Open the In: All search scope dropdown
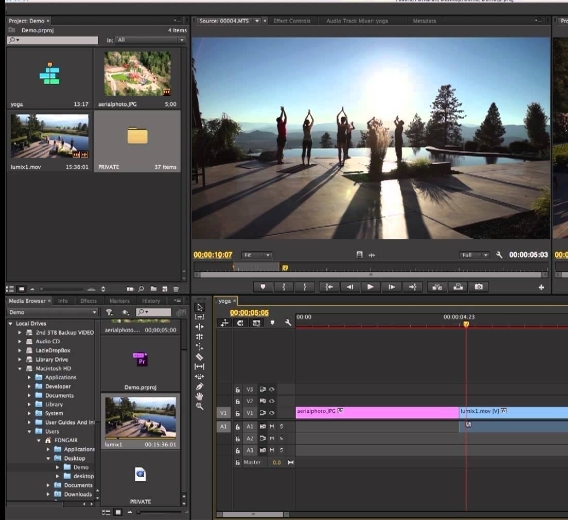Screen dimensions: 568x520 (151, 40)
